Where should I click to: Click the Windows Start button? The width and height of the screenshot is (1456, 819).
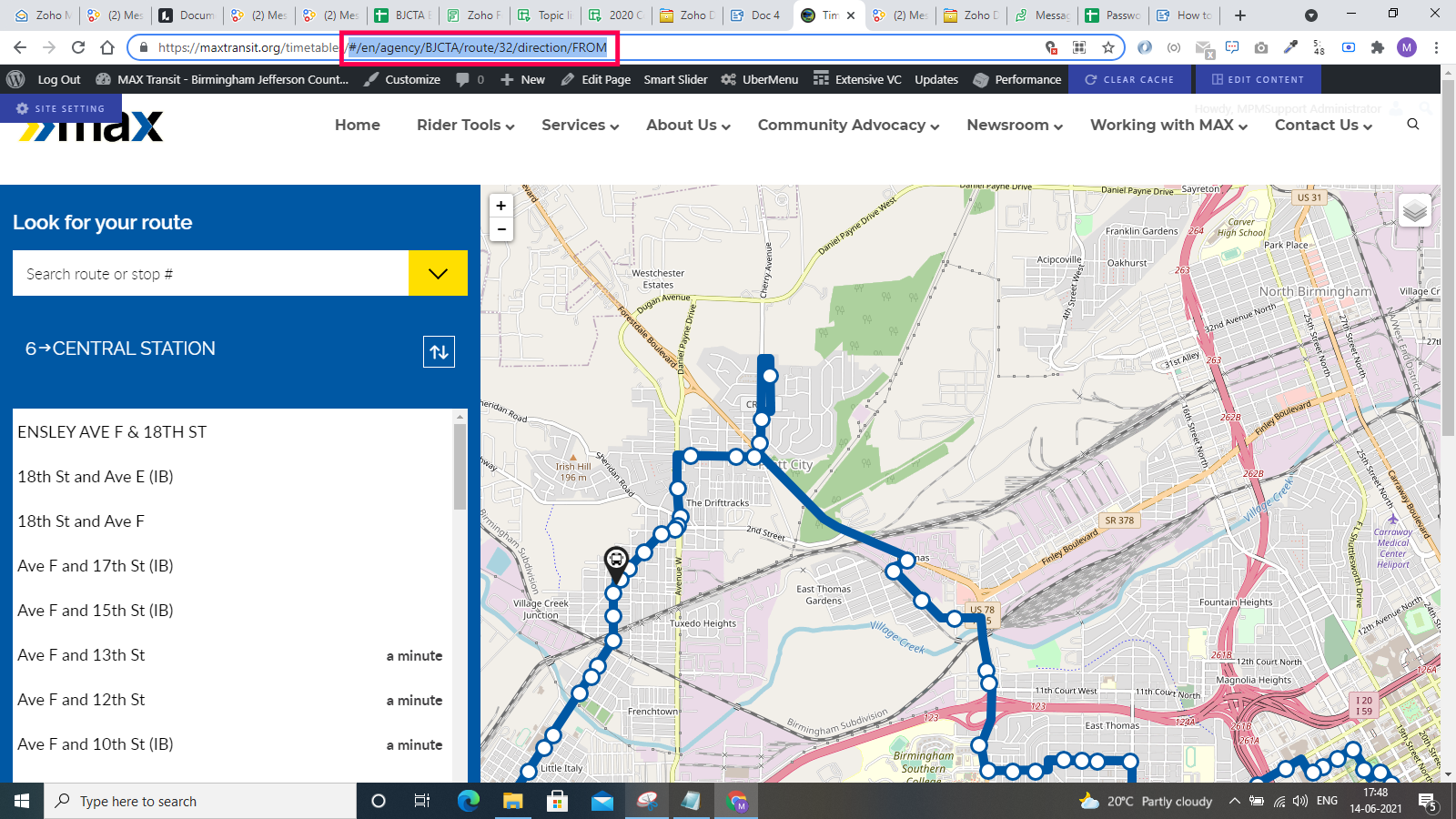(22, 801)
